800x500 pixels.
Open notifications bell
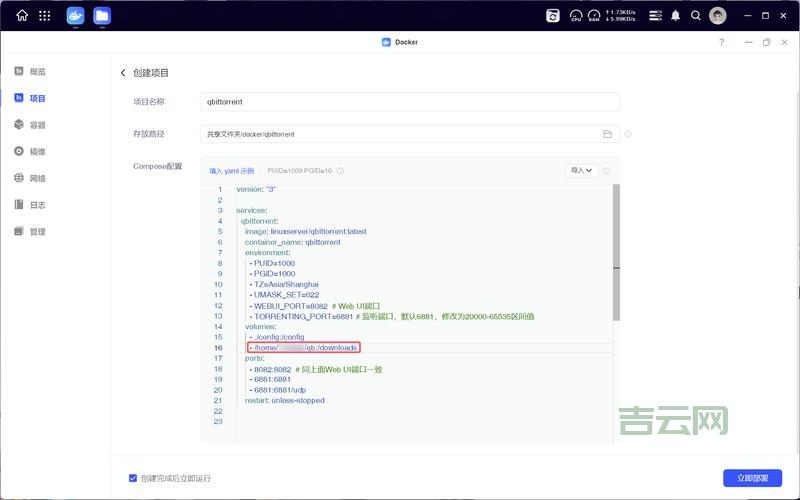pyautogui.click(x=675, y=15)
